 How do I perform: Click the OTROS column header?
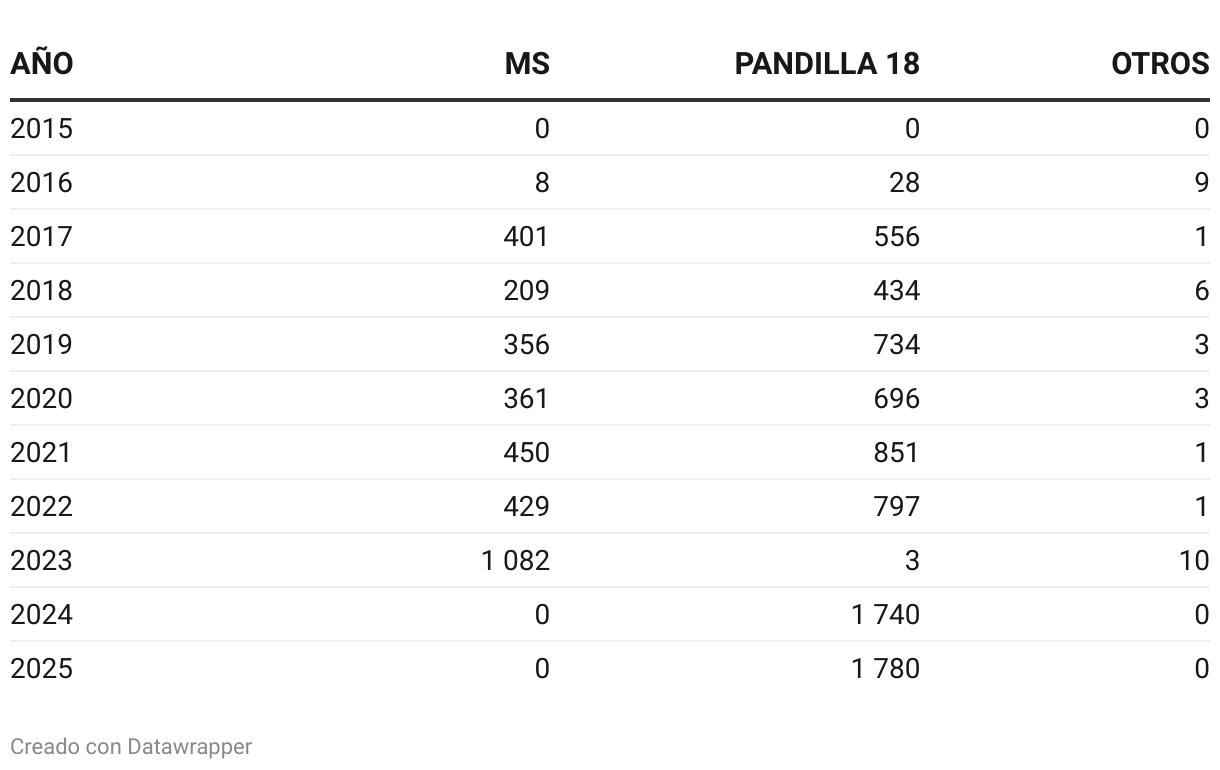(1160, 63)
